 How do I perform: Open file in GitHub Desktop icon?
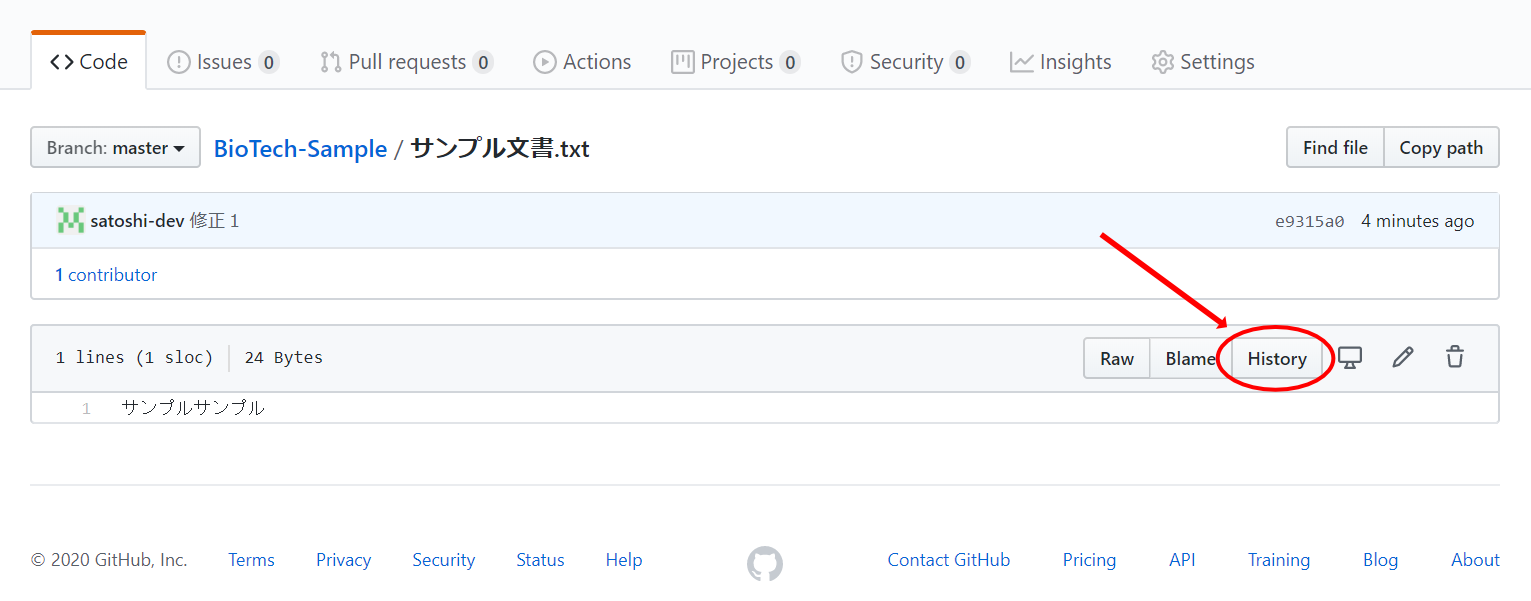pos(1350,357)
